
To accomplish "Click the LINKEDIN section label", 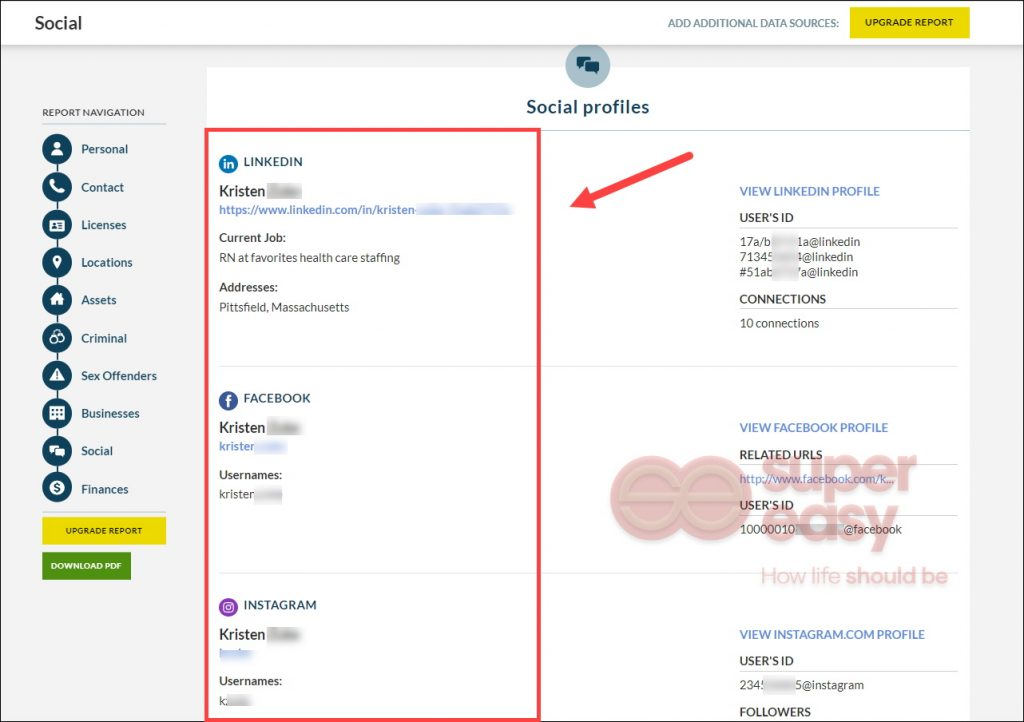I will pyautogui.click(x=273, y=162).
